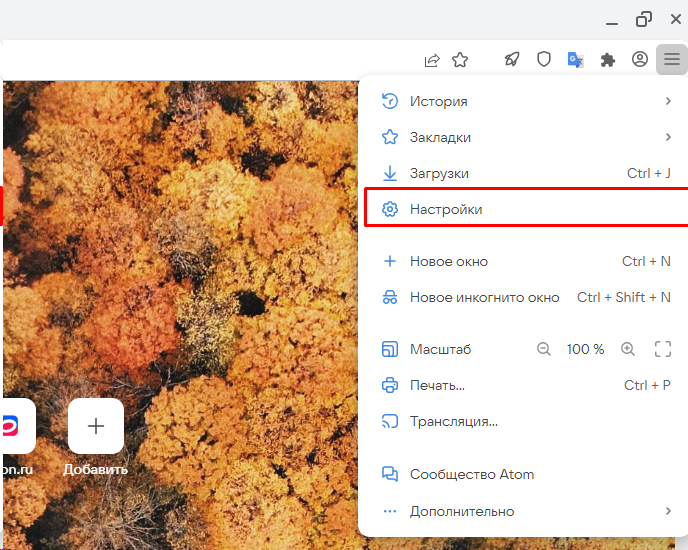The image size is (688, 550).
Task: Zoom in with the plus magnifier
Action: 628,349
